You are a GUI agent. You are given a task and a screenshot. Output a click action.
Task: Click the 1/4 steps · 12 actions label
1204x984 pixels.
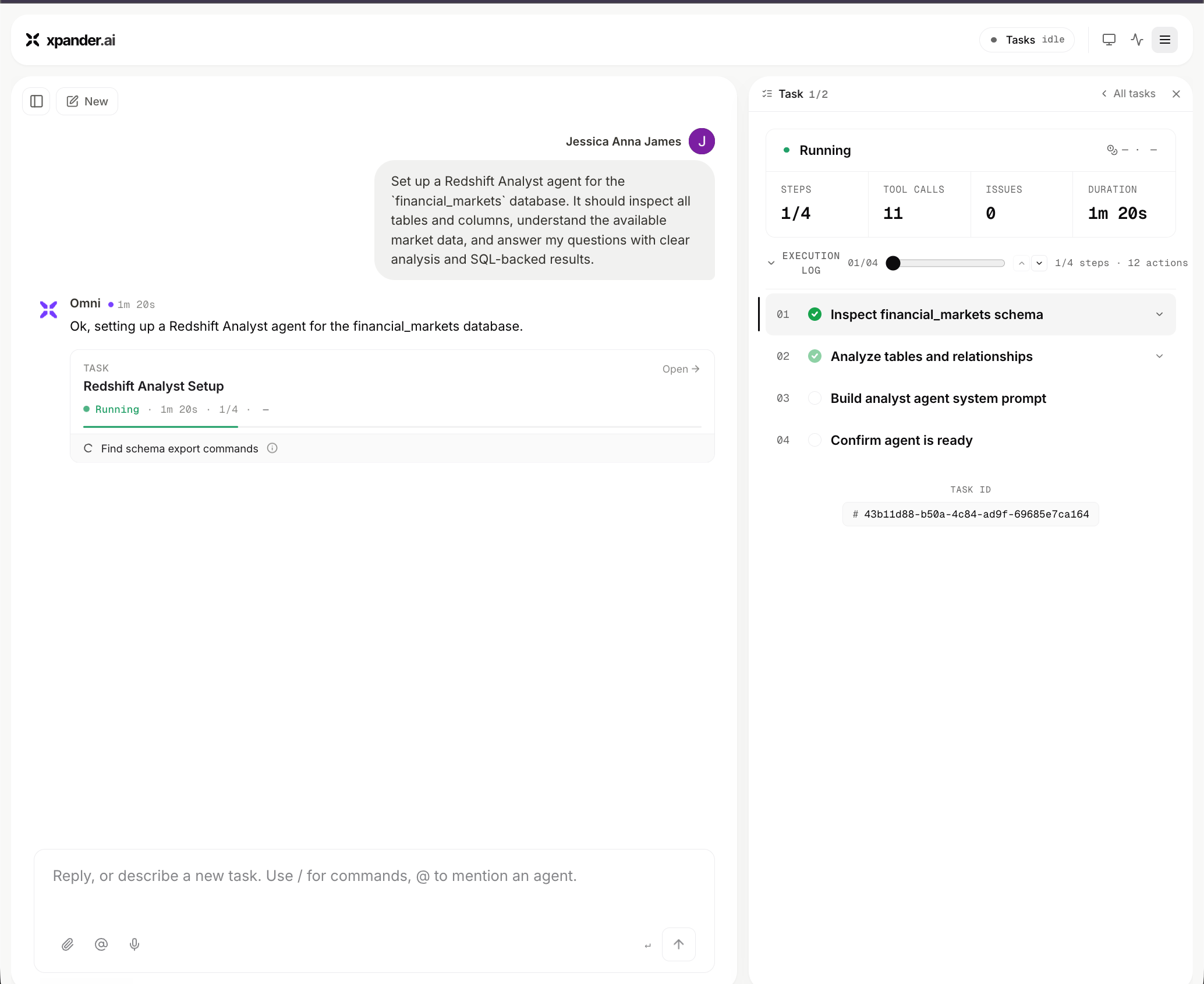pos(1121,263)
